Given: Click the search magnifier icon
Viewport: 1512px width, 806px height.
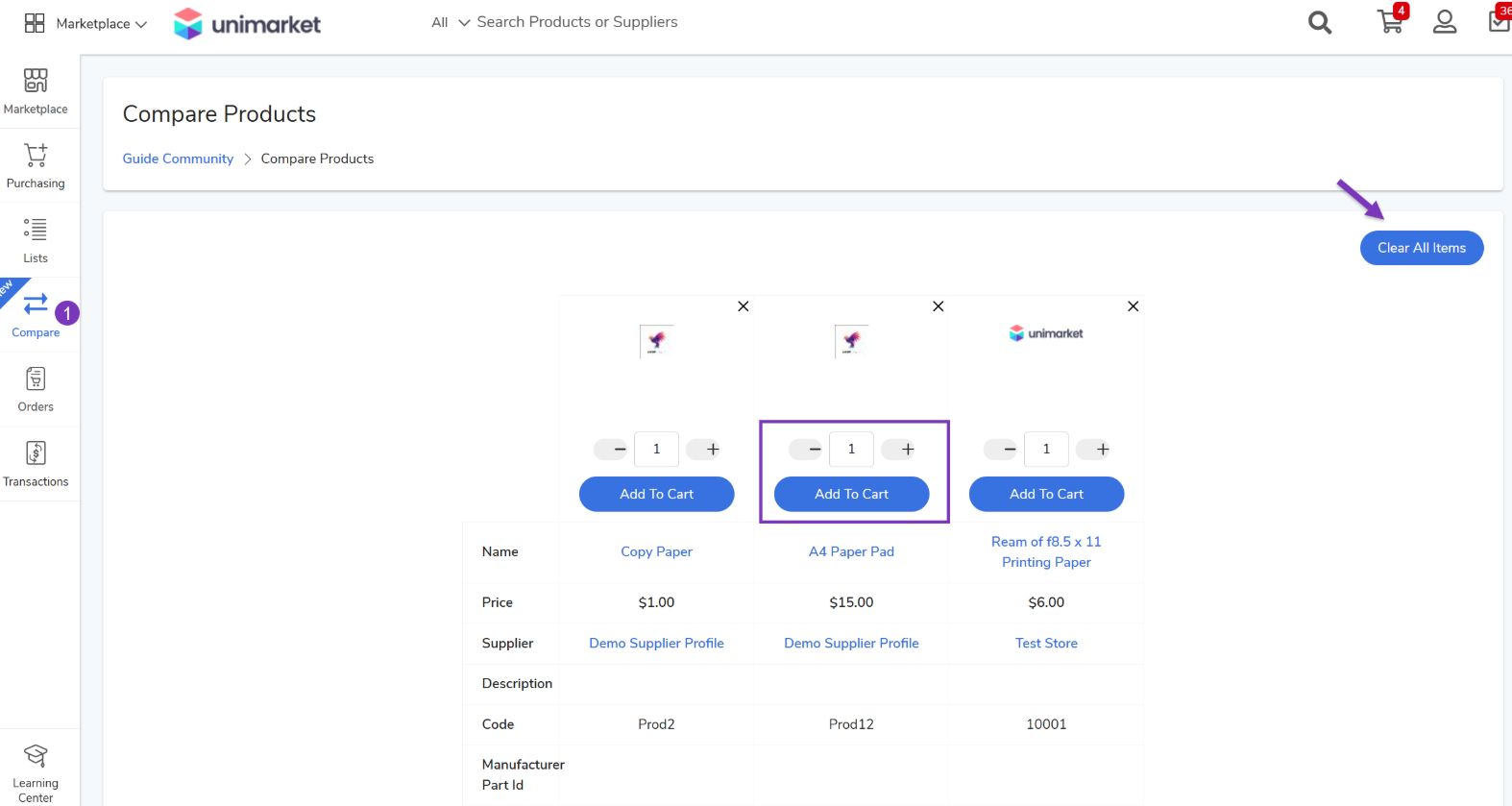Looking at the screenshot, I should 1320,22.
